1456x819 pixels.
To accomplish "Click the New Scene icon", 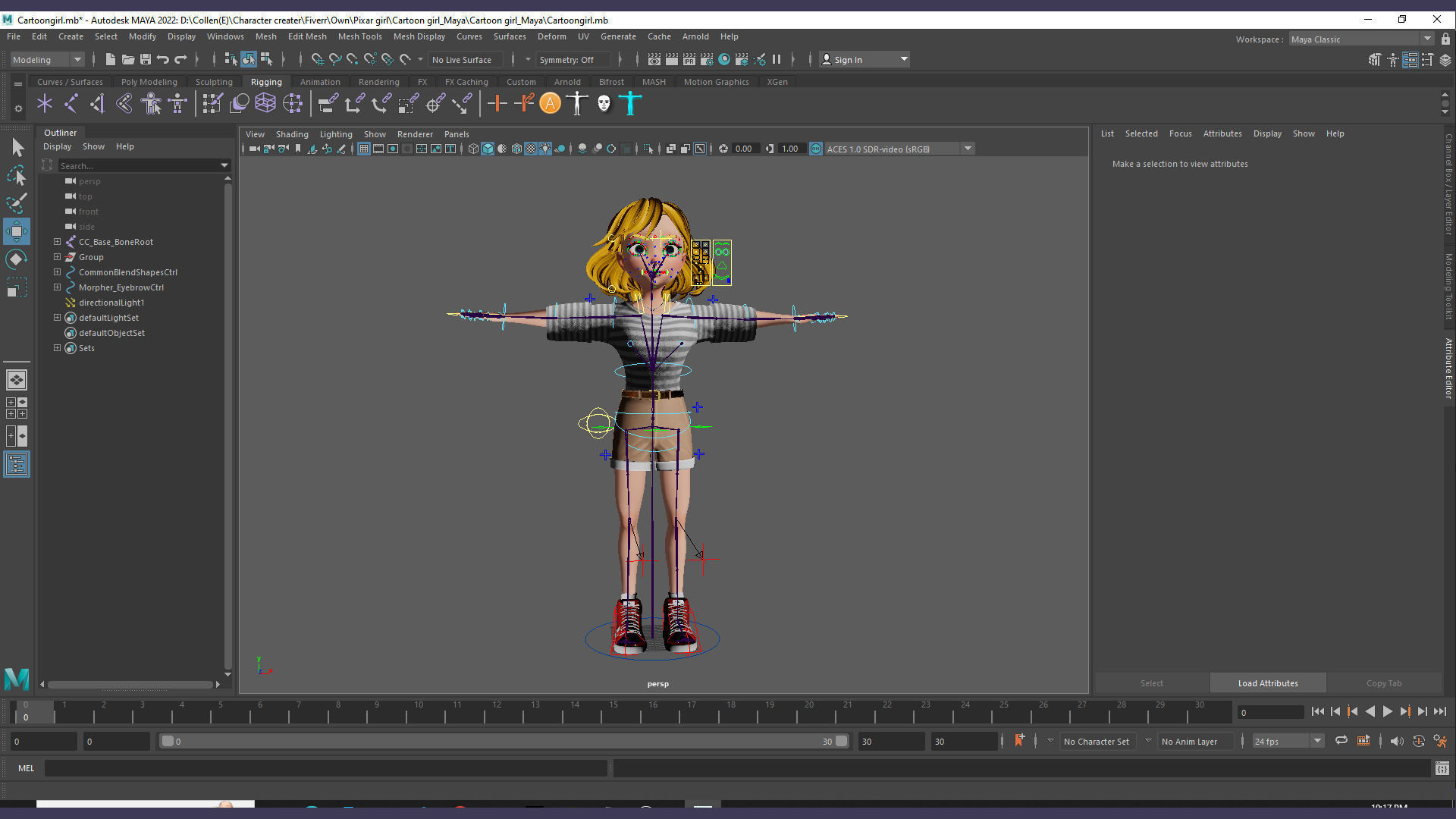I will coord(111,59).
